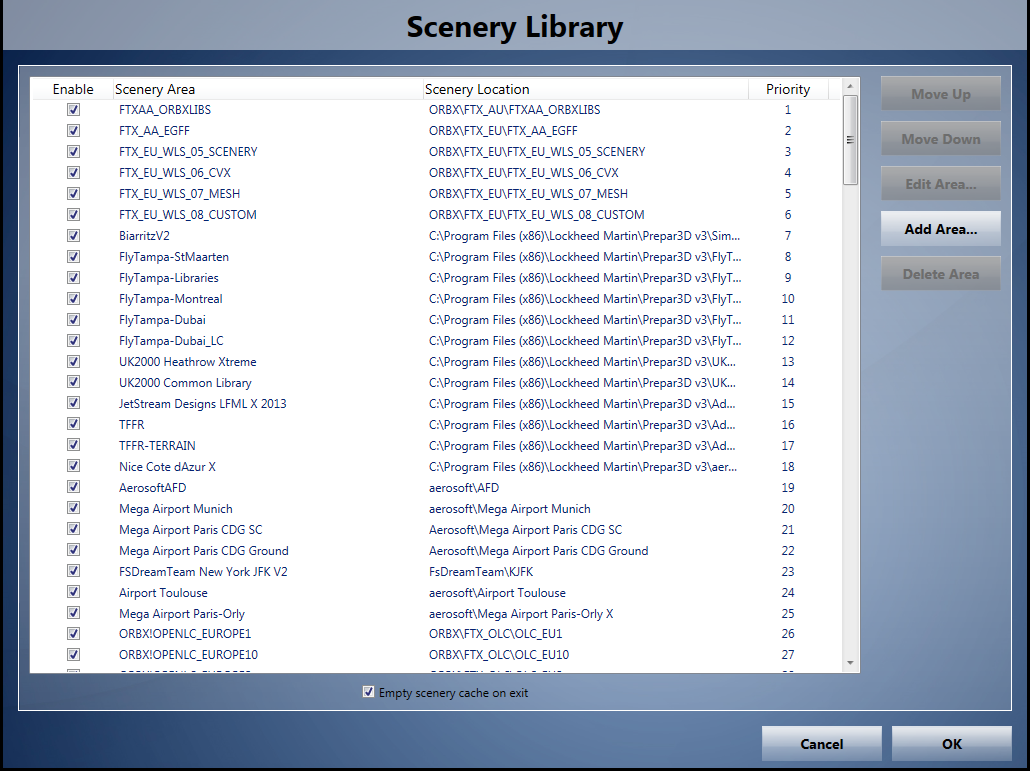This screenshot has height=771, width=1030.
Task: Select the FTX_EU_WLS_06_CVX entry
Action: coord(175,173)
